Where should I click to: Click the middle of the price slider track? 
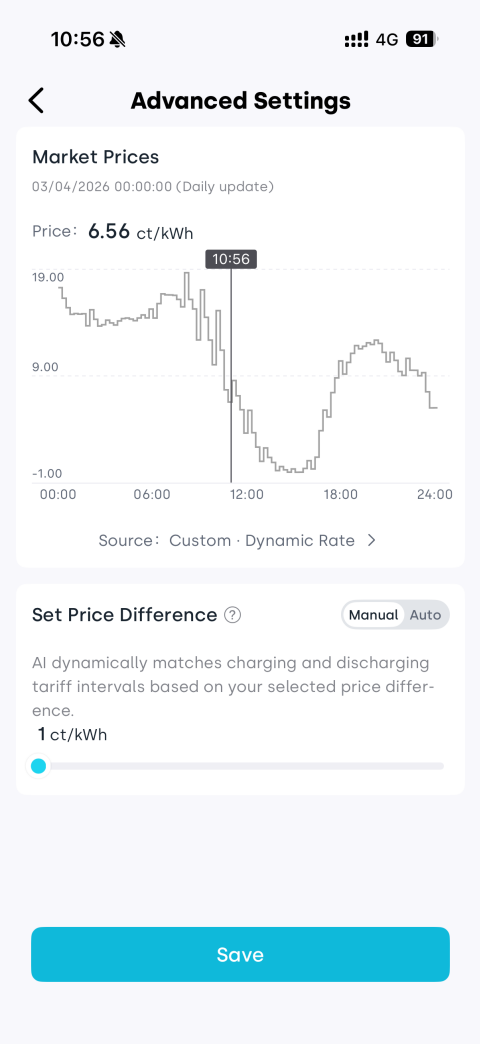pyautogui.click(x=240, y=766)
